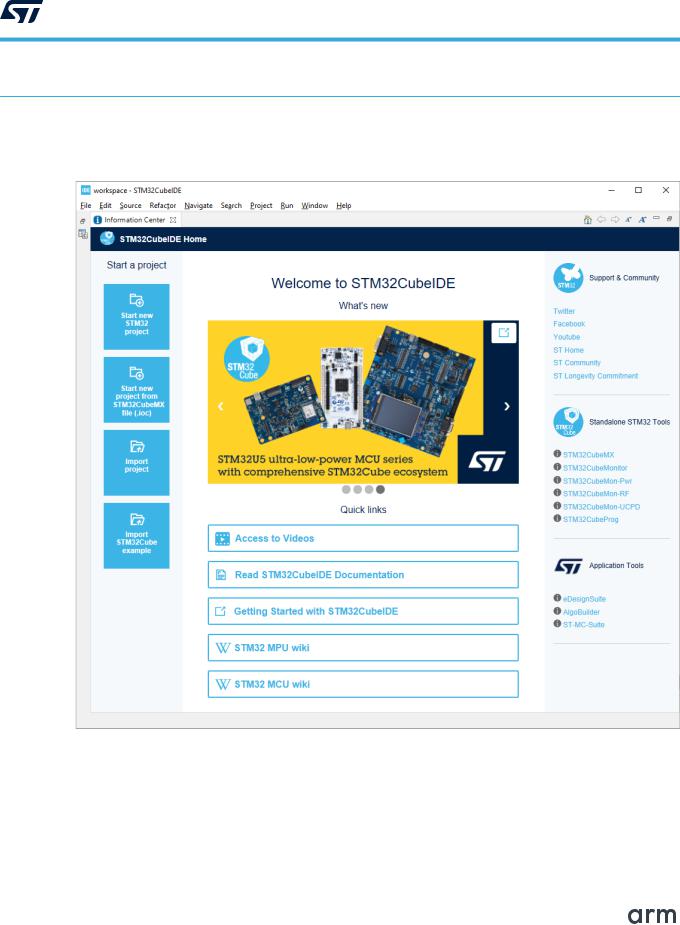Click info icon beside STM32CubeProg
This screenshot has width=680, height=925.
(557, 519)
